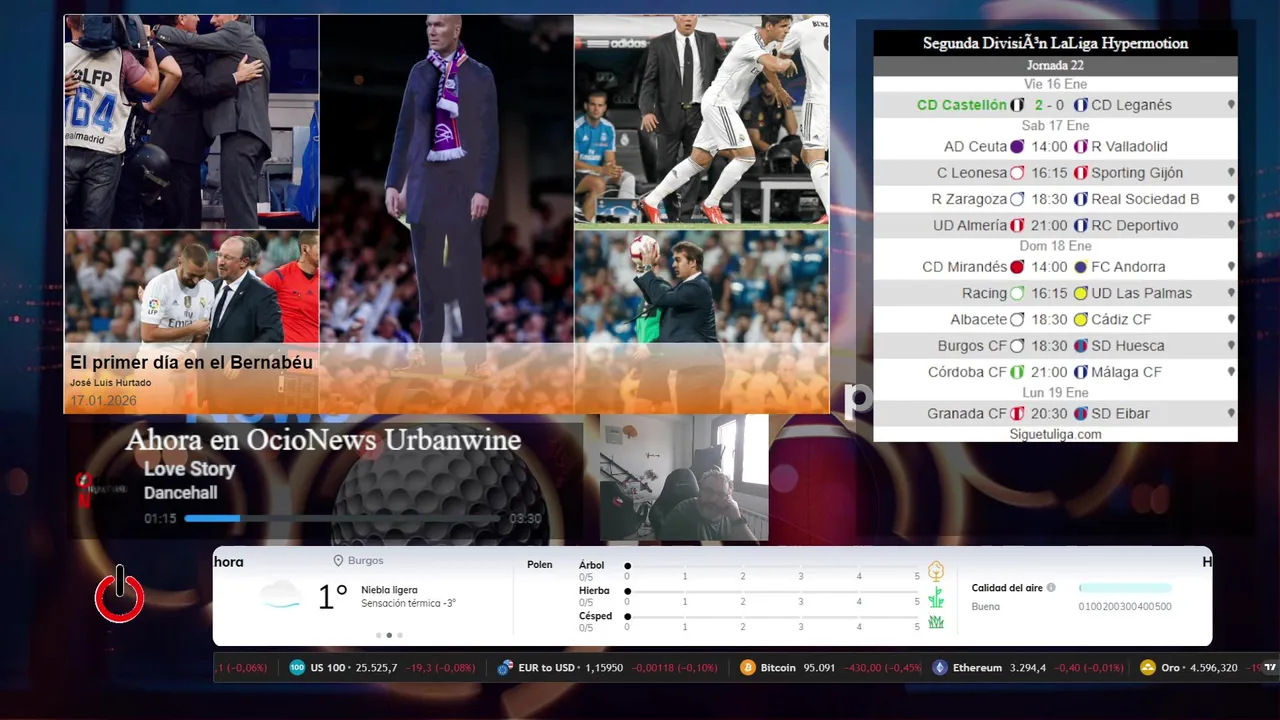Click the CD Leganés crest
The width and height of the screenshot is (1280, 720).
click(1081, 105)
